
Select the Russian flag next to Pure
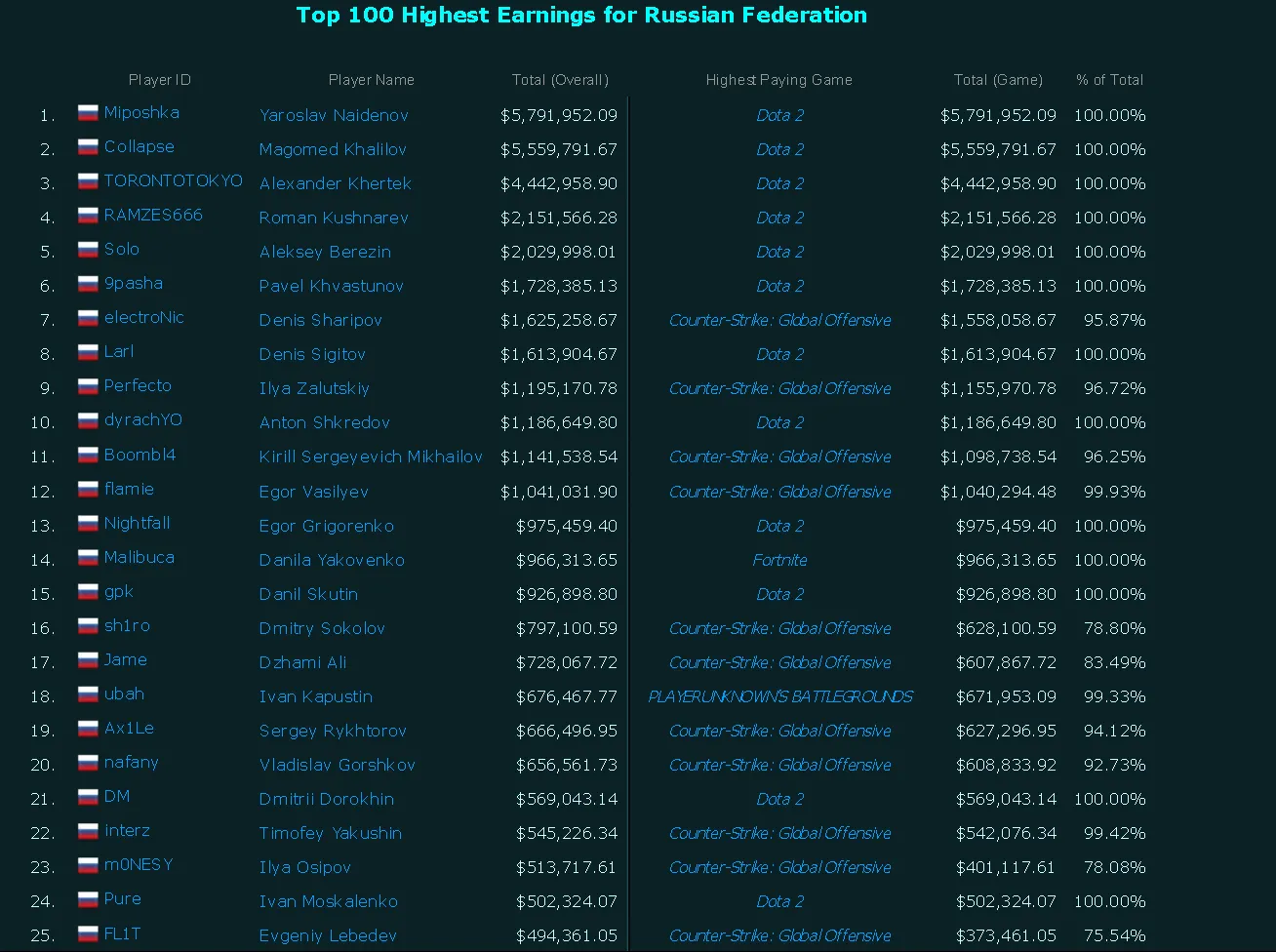pos(88,899)
